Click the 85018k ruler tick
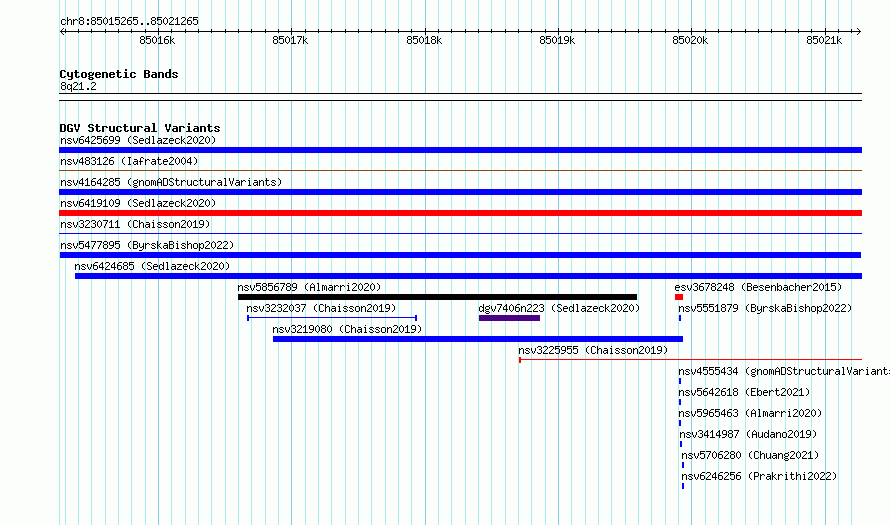This screenshot has width=890, height=525. (x=424, y=40)
